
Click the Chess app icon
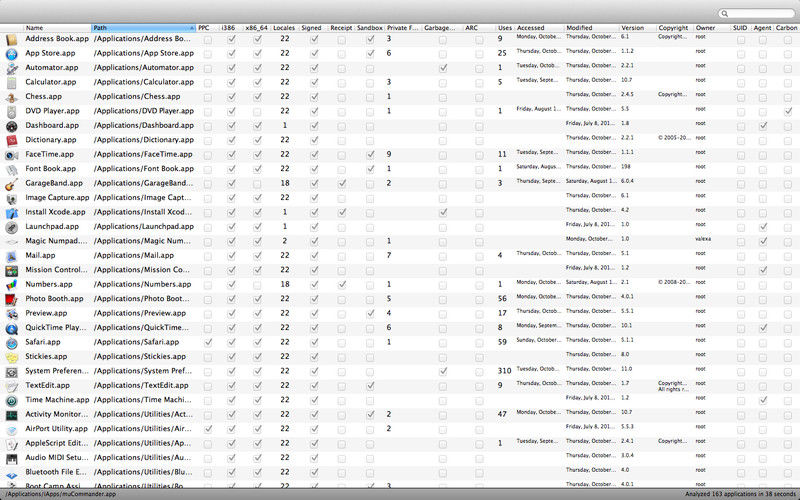click(x=11, y=97)
